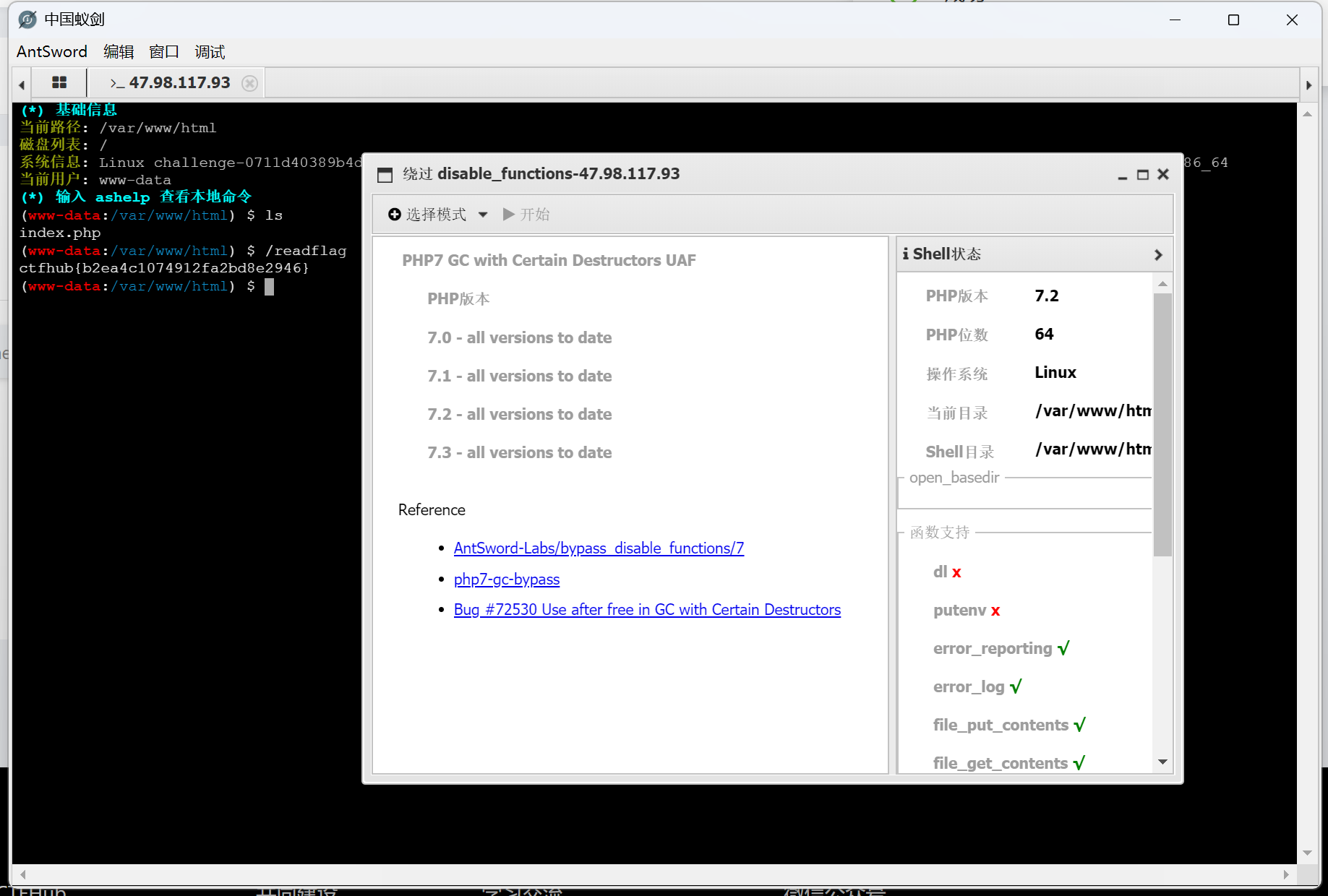The image size is (1328, 896).
Task: Open Bug #72530 Use after free link
Action: [647, 610]
